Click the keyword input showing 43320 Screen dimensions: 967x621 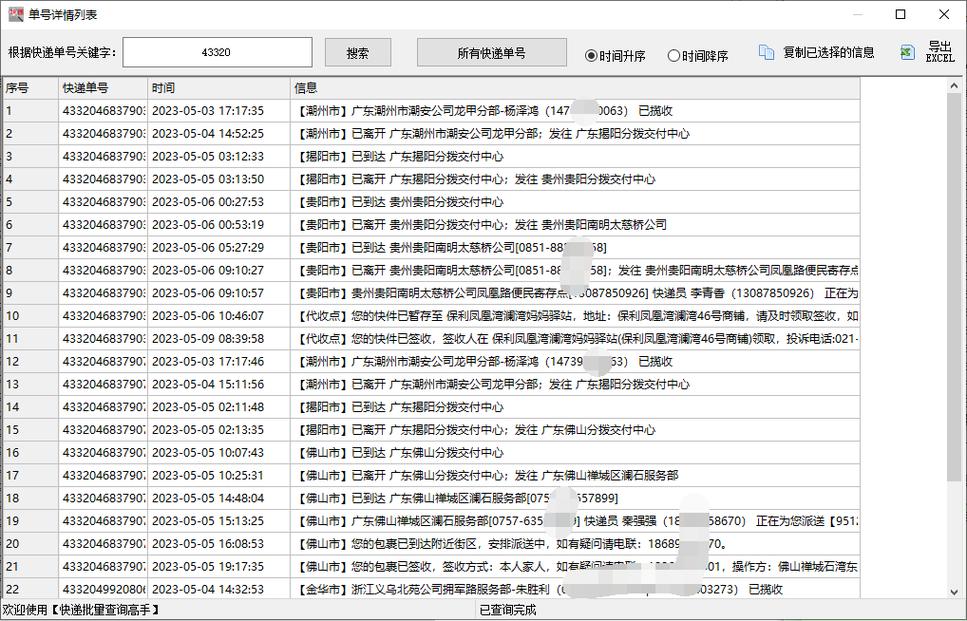click(x=221, y=50)
